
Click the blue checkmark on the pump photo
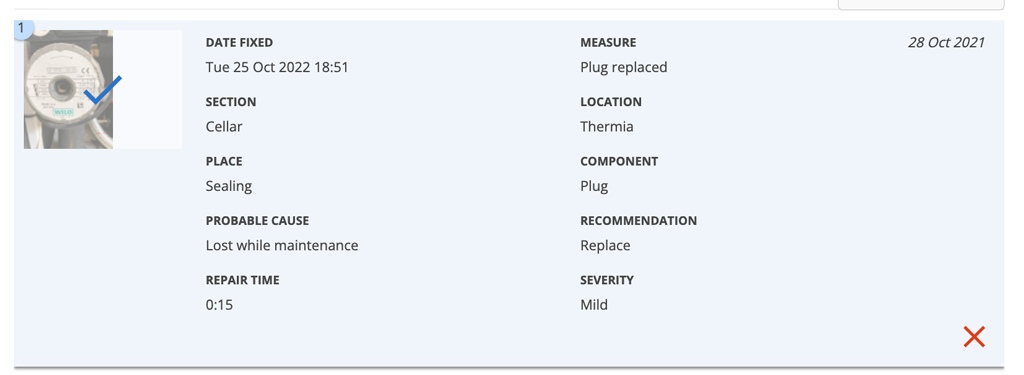(103, 90)
